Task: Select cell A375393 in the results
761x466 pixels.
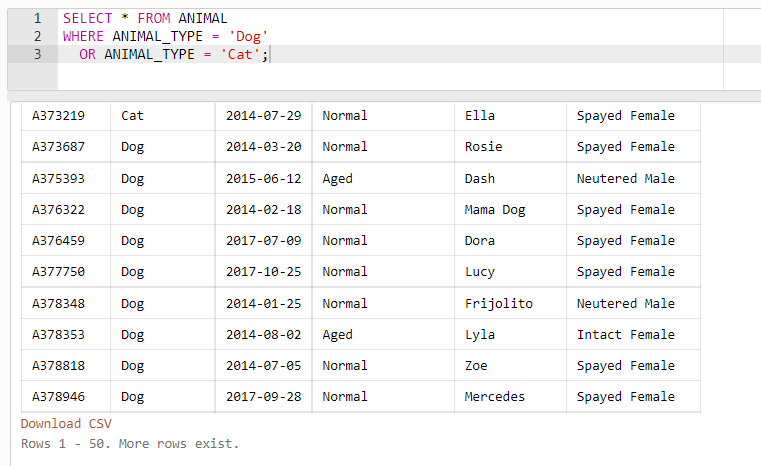Action: coord(58,179)
